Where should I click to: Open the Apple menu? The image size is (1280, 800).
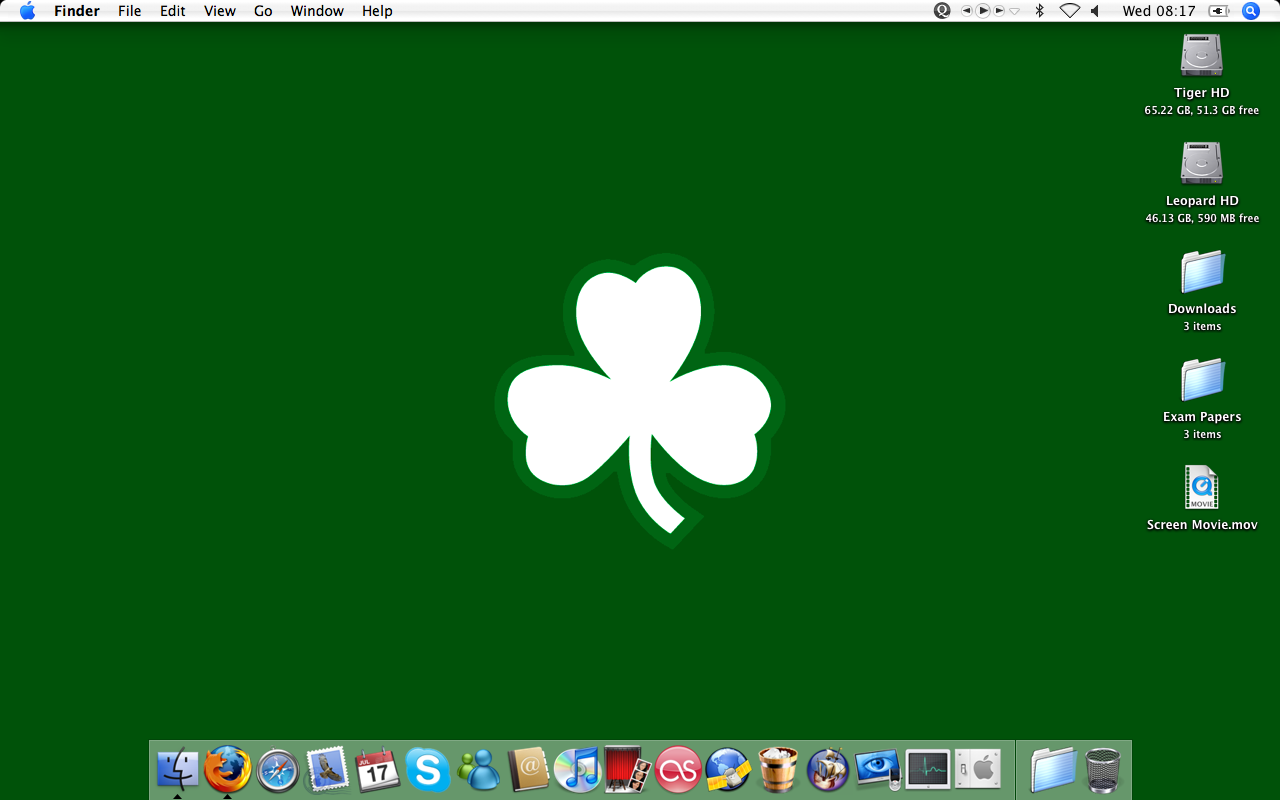pos(27,11)
